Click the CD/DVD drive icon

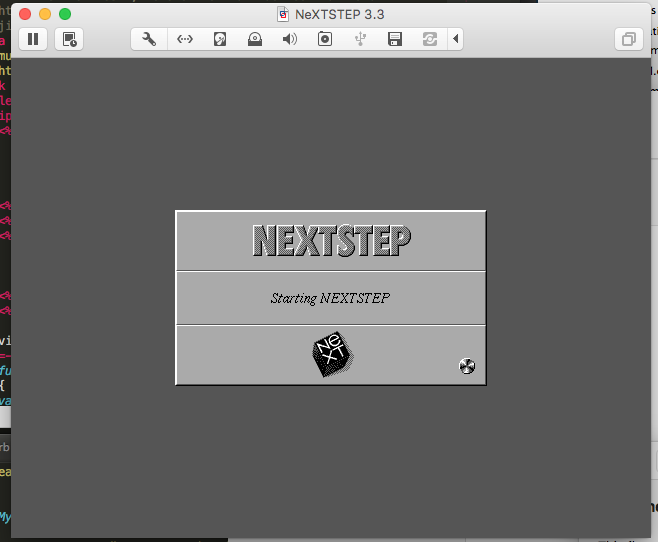pyautogui.click(x=255, y=39)
